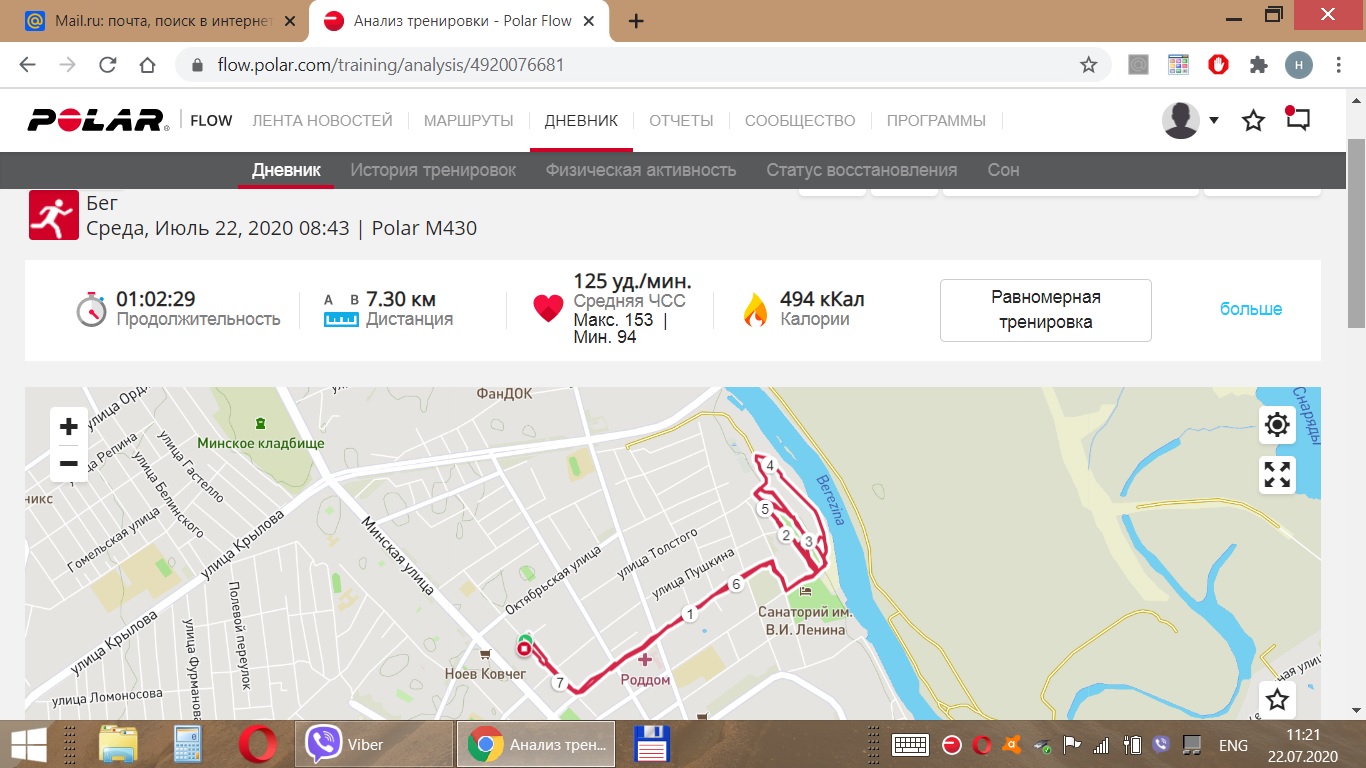Zoom in the map with plus button
Image resolution: width=1366 pixels, height=768 pixels.
tap(69, 427)
